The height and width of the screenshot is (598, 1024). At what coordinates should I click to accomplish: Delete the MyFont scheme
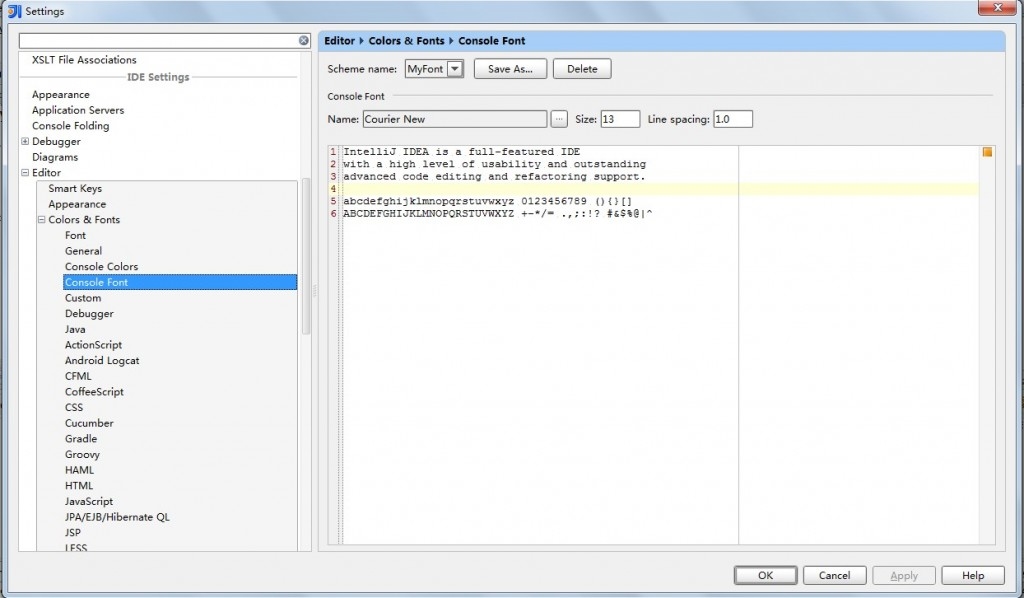click(x=582, y=69)
